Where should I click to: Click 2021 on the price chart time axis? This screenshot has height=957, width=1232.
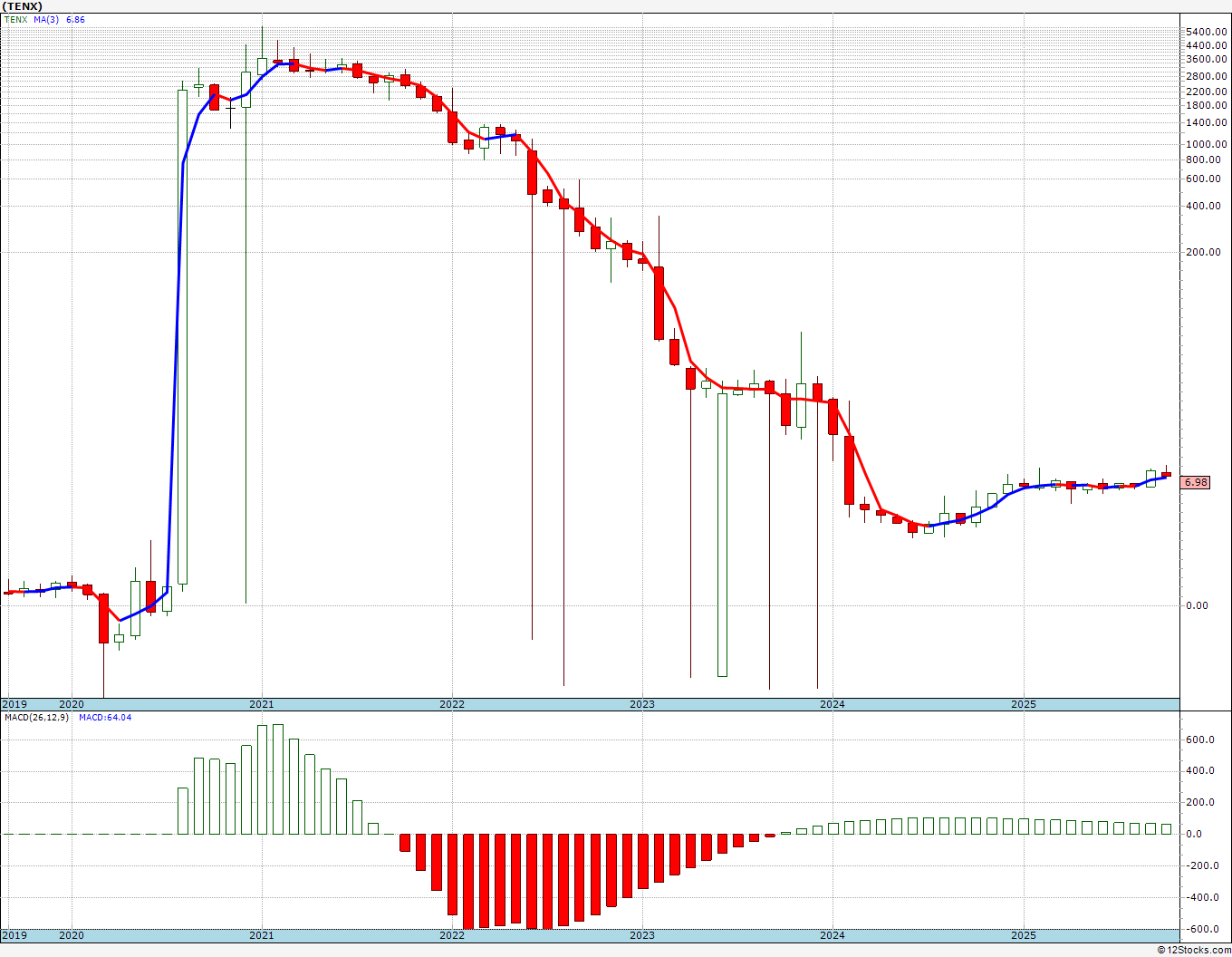pyautogui.click(x=262, y=704)
